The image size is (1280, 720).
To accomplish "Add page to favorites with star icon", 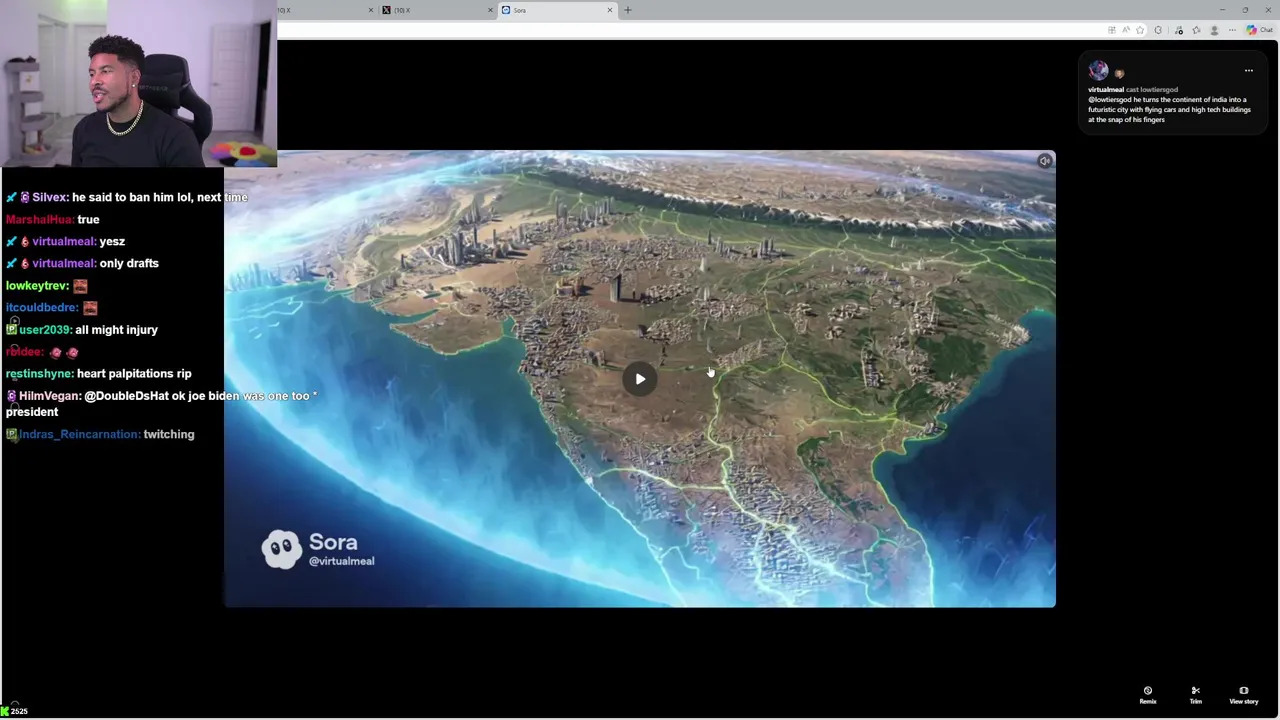I will point(1140,30).
